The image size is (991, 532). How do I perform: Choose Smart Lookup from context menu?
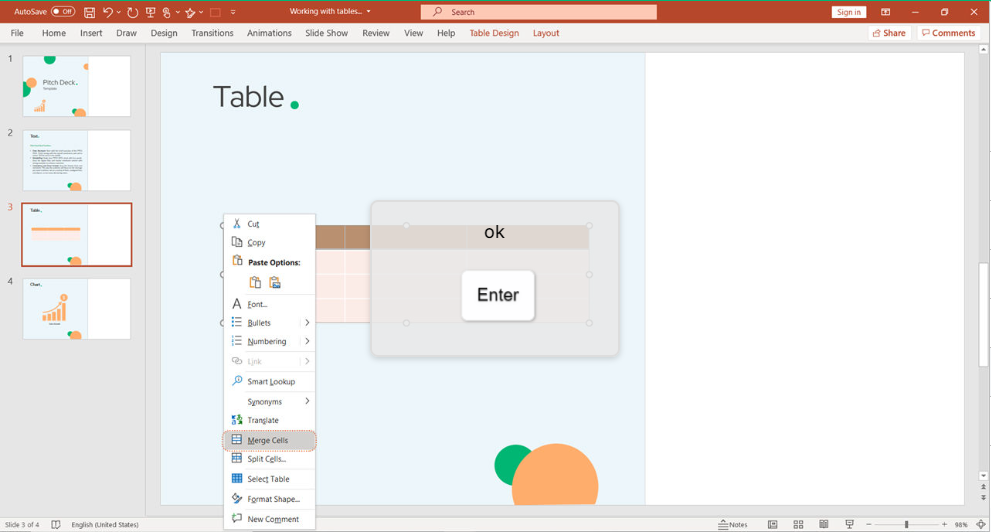[269, 381]
